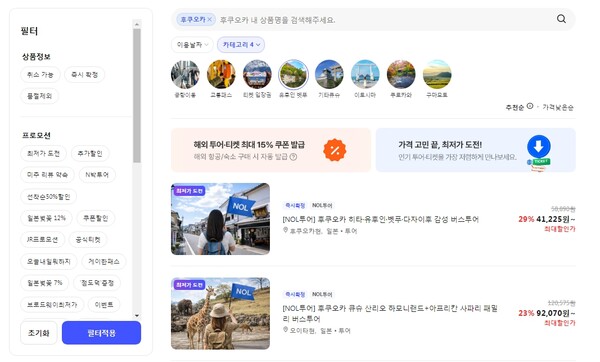Toggle the '정도악'증정 filter chip
The image size is (600, 362).
pyautogui.click(x=97, y=283)
